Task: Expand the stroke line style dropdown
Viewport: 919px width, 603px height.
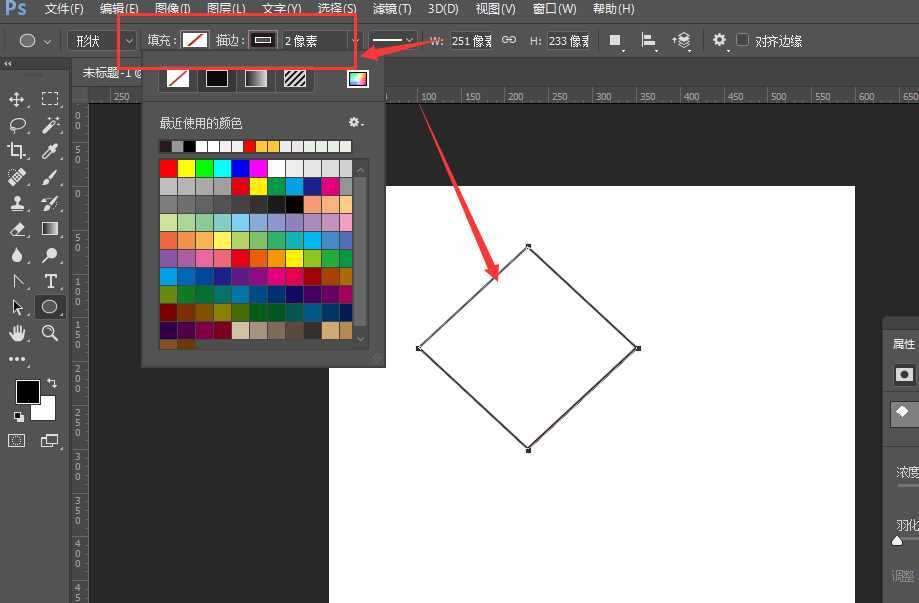Action: [393, 40]
